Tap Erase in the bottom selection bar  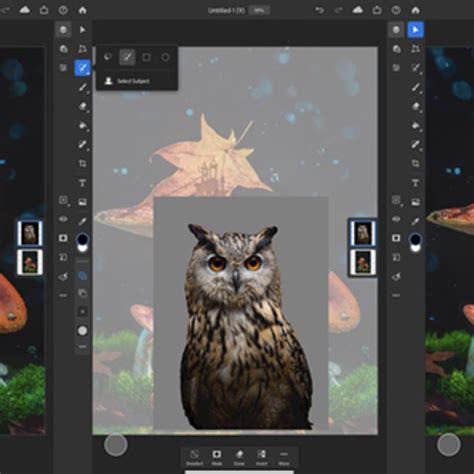tap(239, 458)
